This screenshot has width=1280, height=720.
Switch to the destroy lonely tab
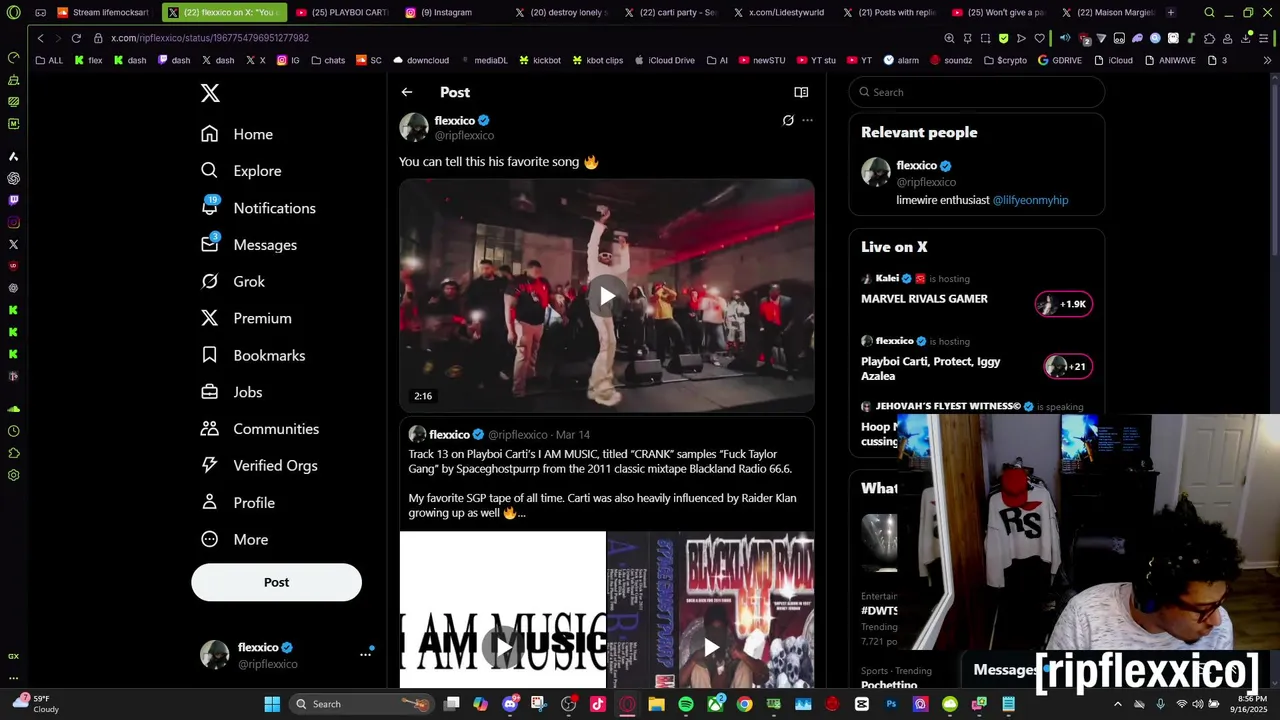coord(561,13)
